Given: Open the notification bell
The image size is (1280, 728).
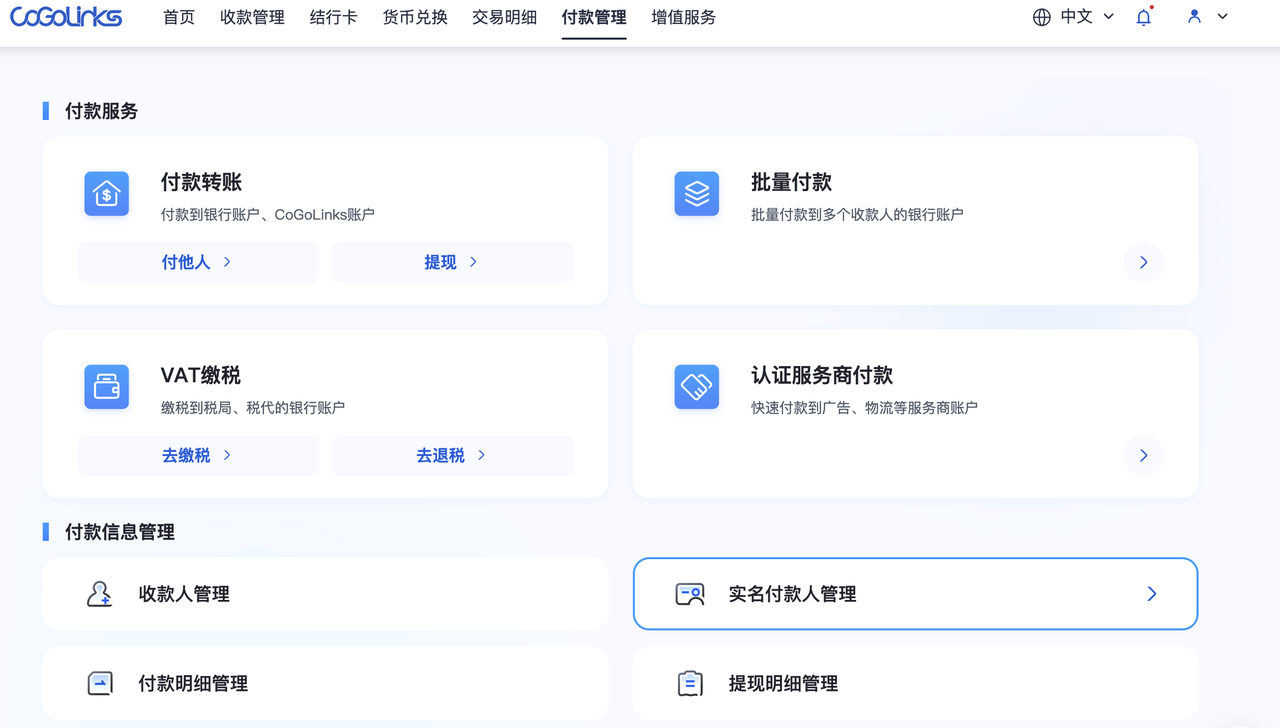Looking at the screenshot, I should [x=1144, y=17].
